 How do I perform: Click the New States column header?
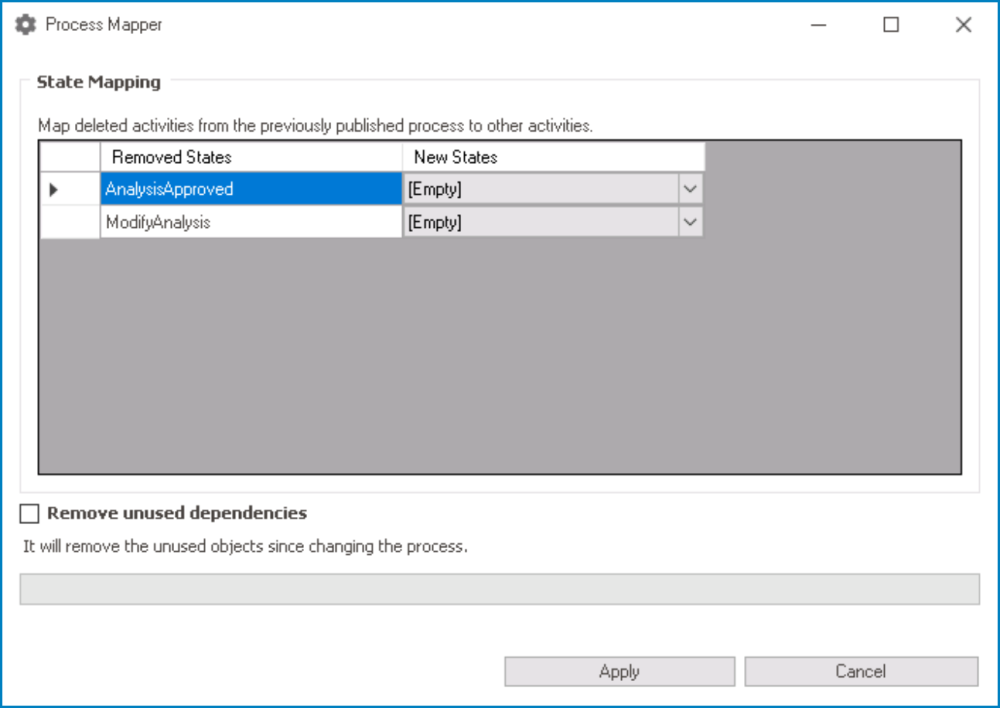pyautogui.click(x=553, y=157)
